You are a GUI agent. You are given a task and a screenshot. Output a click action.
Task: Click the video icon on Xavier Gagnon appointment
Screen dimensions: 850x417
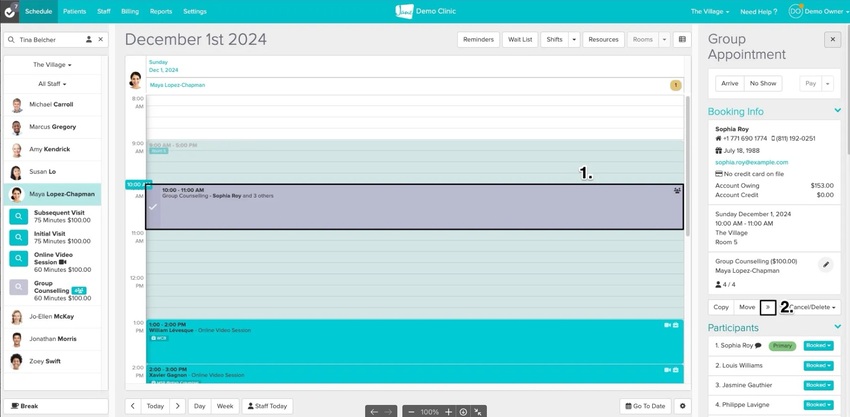667,370
